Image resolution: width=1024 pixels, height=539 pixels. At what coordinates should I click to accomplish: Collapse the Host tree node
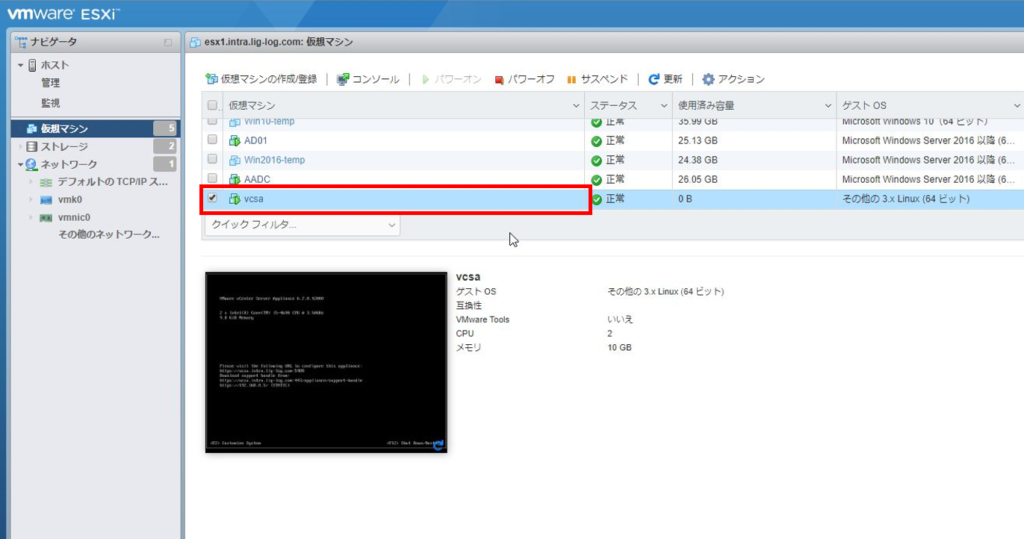tap(20, 65)
